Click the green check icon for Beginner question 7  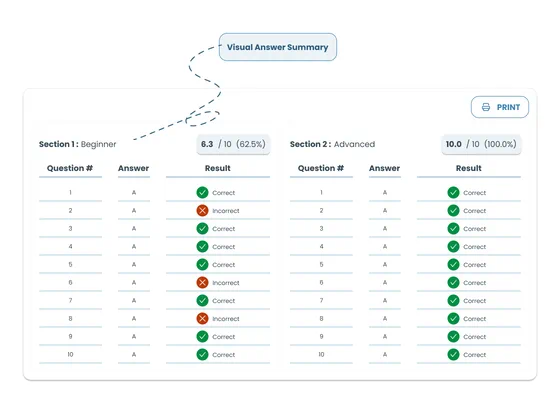(202, 300)
